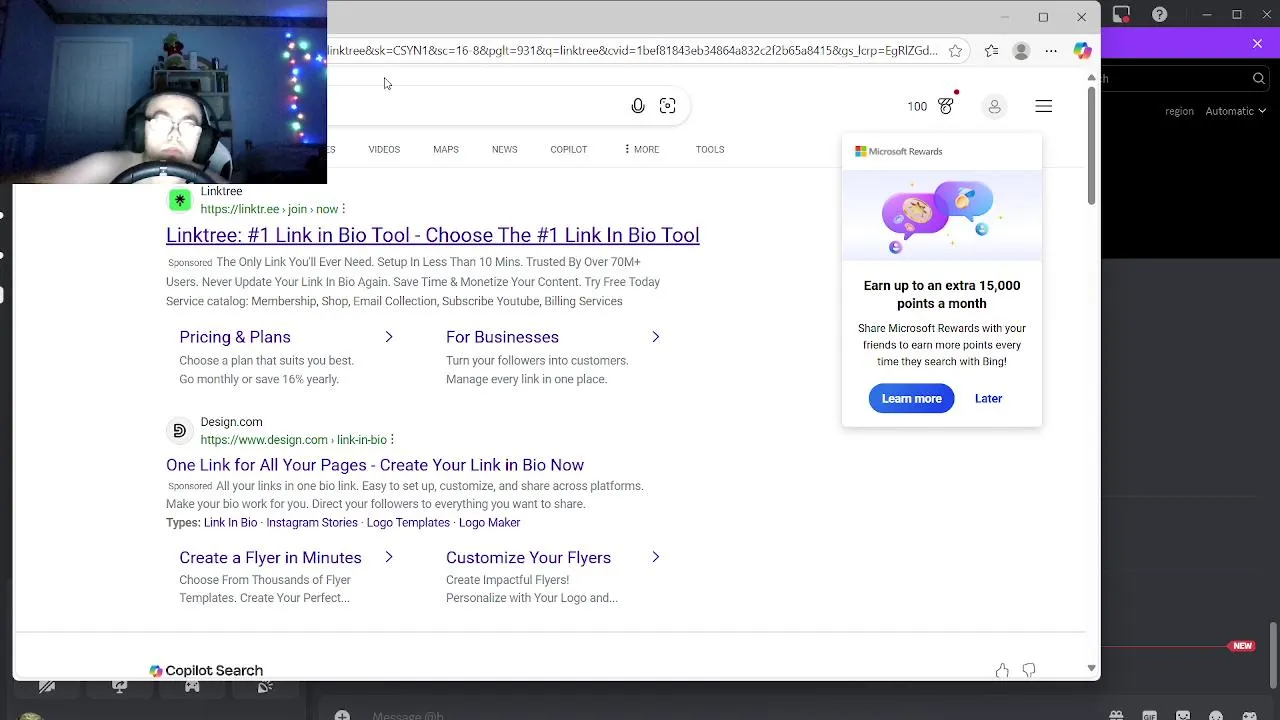The width and height of the screenshot is (1280, 720).
Task: Click the Bing account sign-in avatar
Action: pos(994,106)
